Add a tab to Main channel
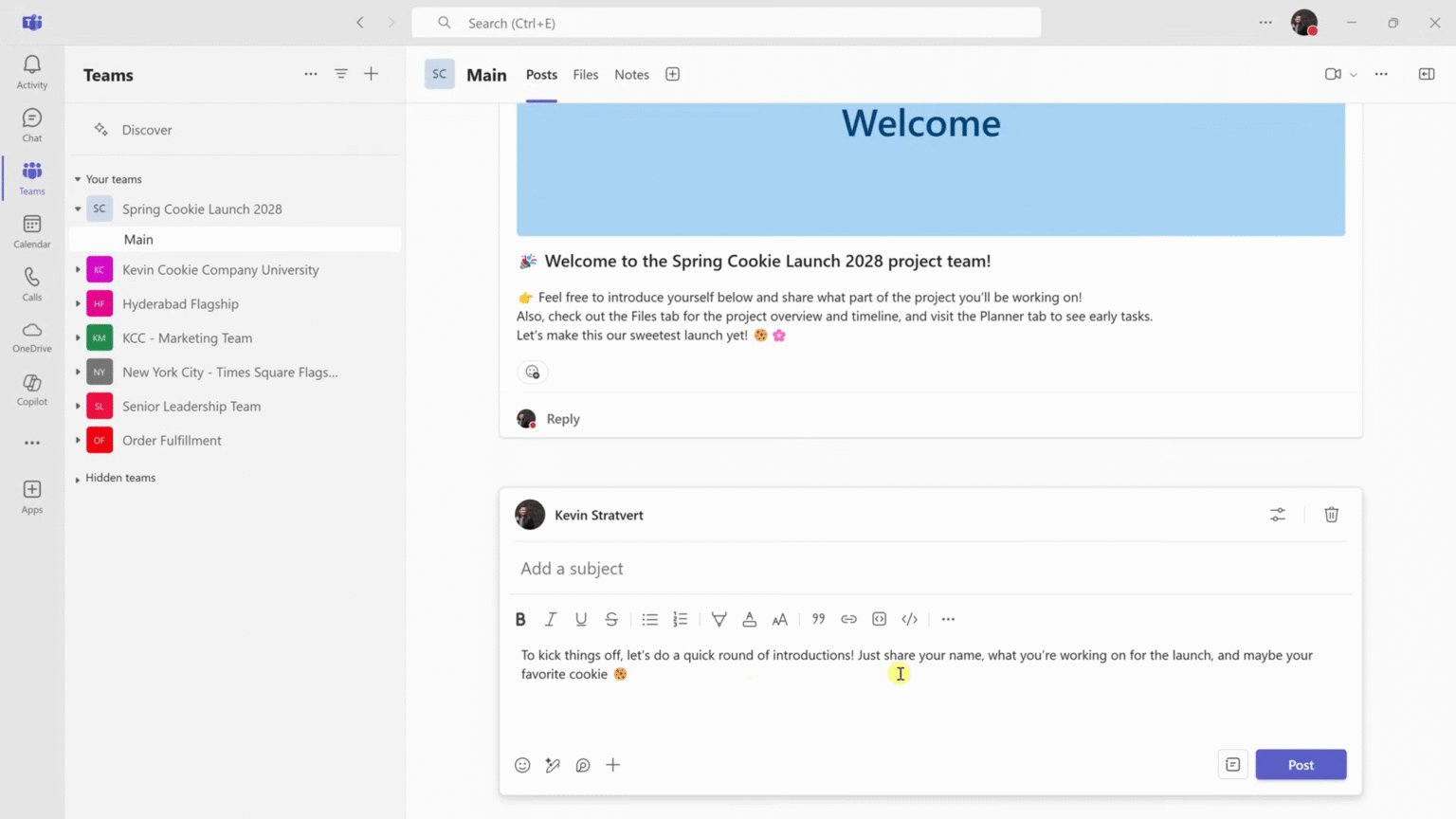 tap(673, 74)
